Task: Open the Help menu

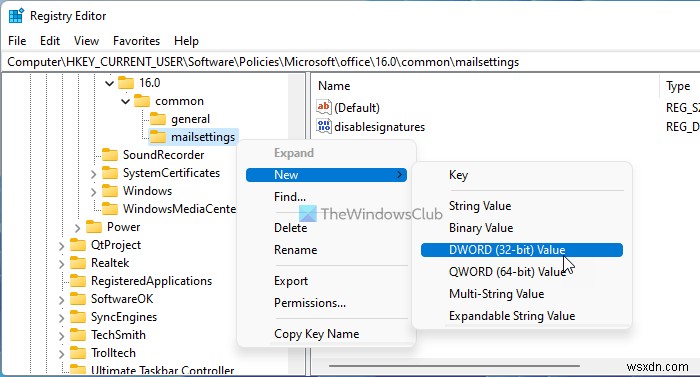Action: click(186, 41)
